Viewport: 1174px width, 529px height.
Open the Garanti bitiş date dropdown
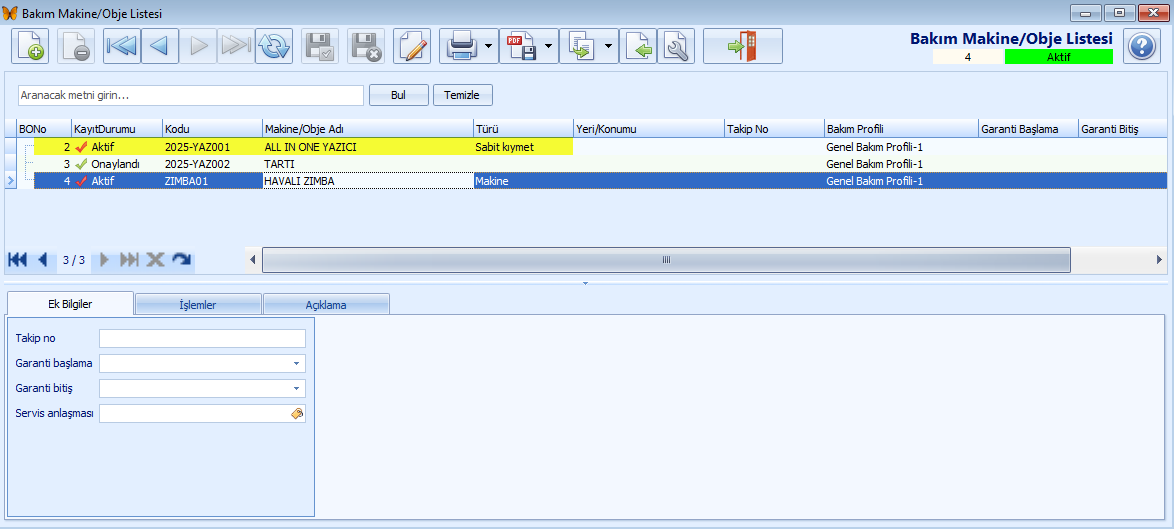tap(296, 388)
